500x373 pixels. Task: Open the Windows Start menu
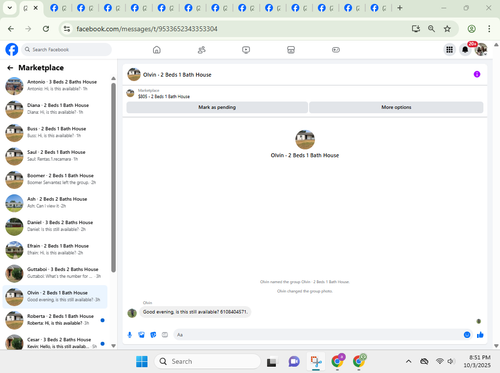point(142,361)
